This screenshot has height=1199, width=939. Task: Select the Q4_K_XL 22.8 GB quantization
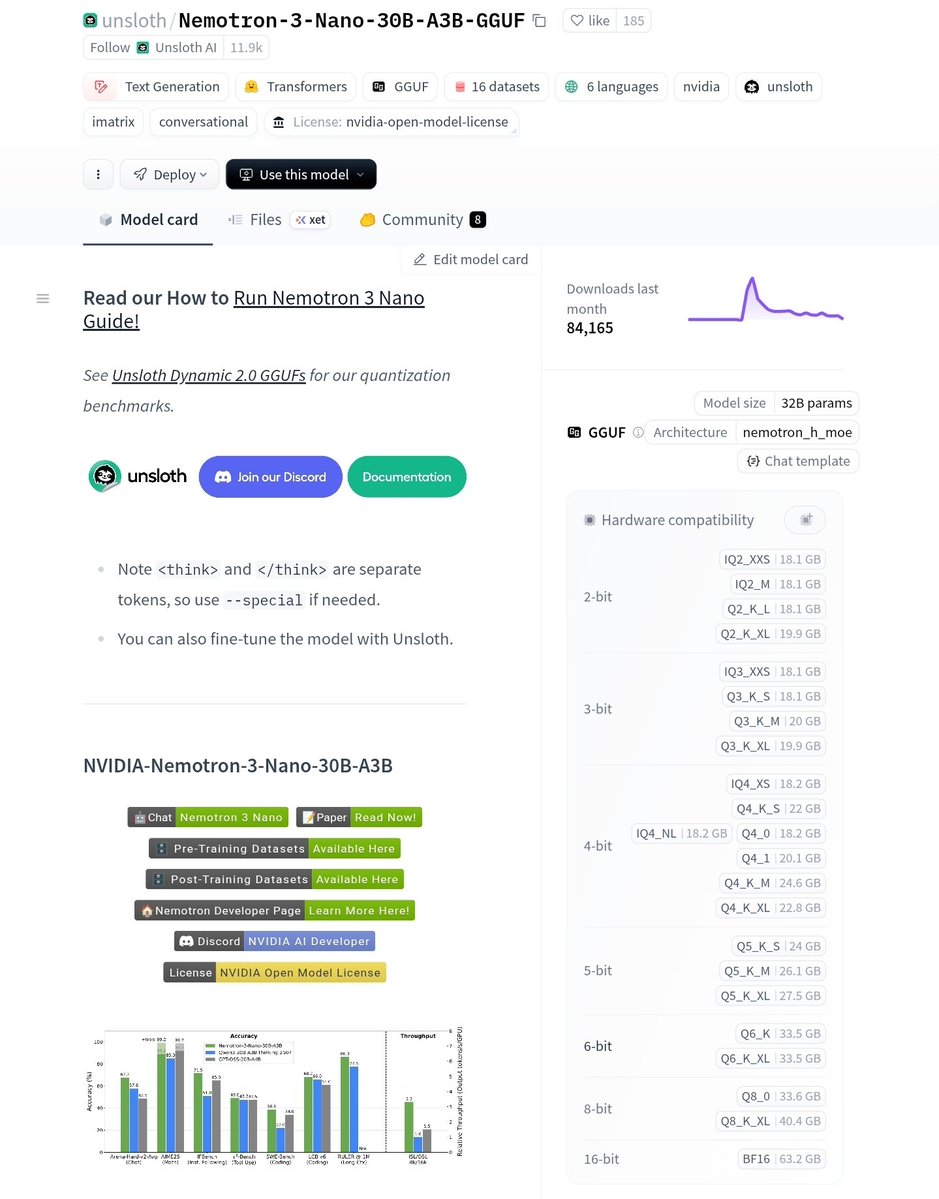point(771,908)
